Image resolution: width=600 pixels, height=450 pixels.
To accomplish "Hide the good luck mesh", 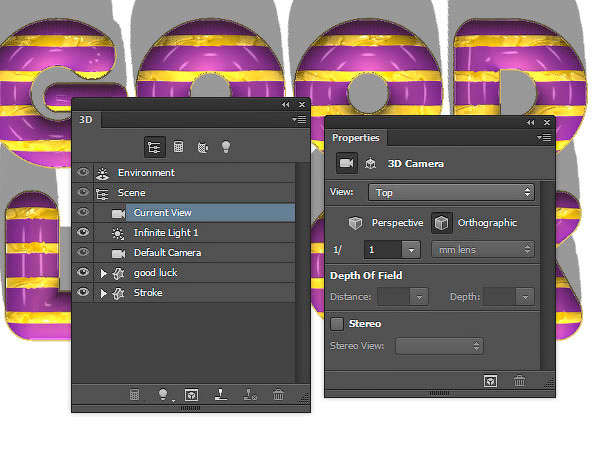I will pos(83,272).
